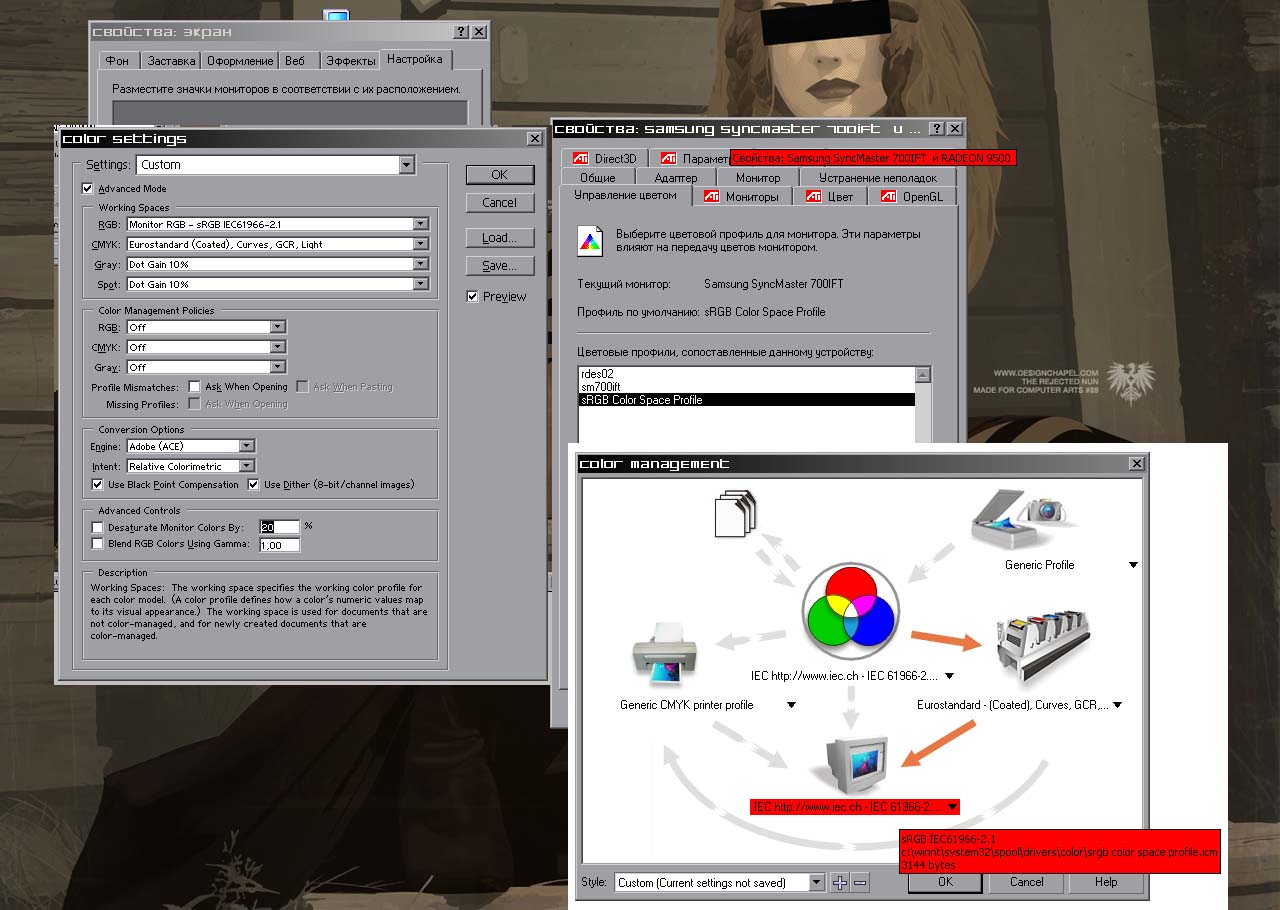The width and height of the screenshot is (1280, 910).
Task: Expand the IEC profile dropdown under the color circles
Action: click(949, 676)
